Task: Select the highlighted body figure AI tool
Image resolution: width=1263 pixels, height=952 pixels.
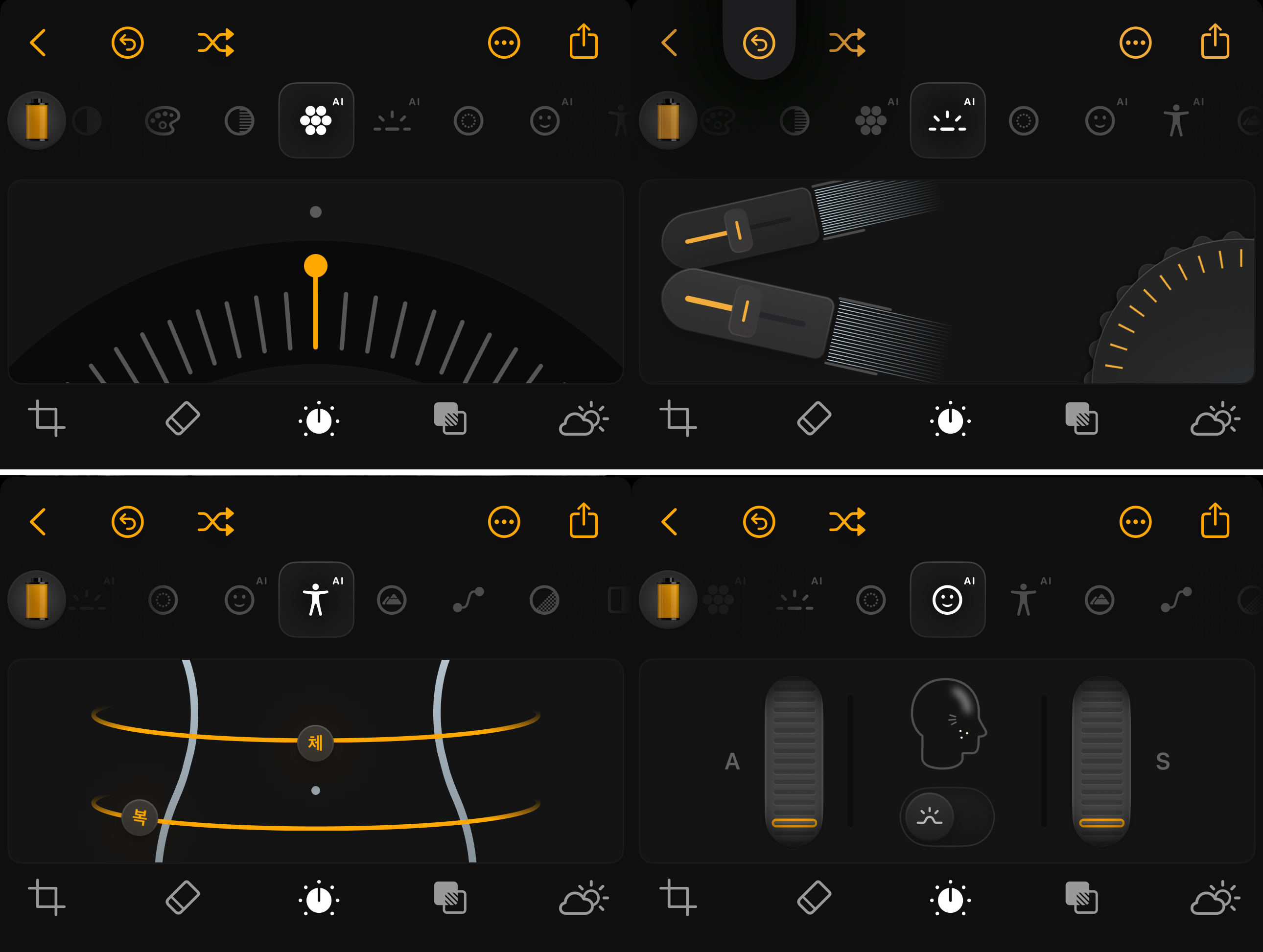Action: (316, 599)
